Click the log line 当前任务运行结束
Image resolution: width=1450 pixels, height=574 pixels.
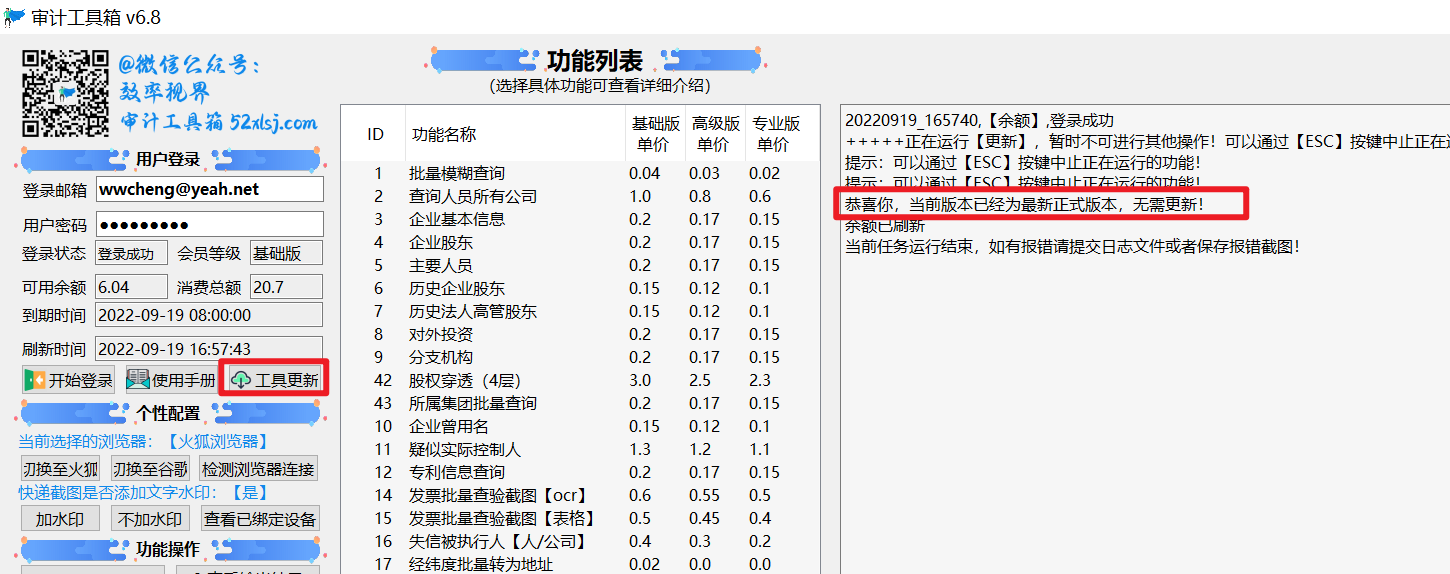[x=1073, y=246]
